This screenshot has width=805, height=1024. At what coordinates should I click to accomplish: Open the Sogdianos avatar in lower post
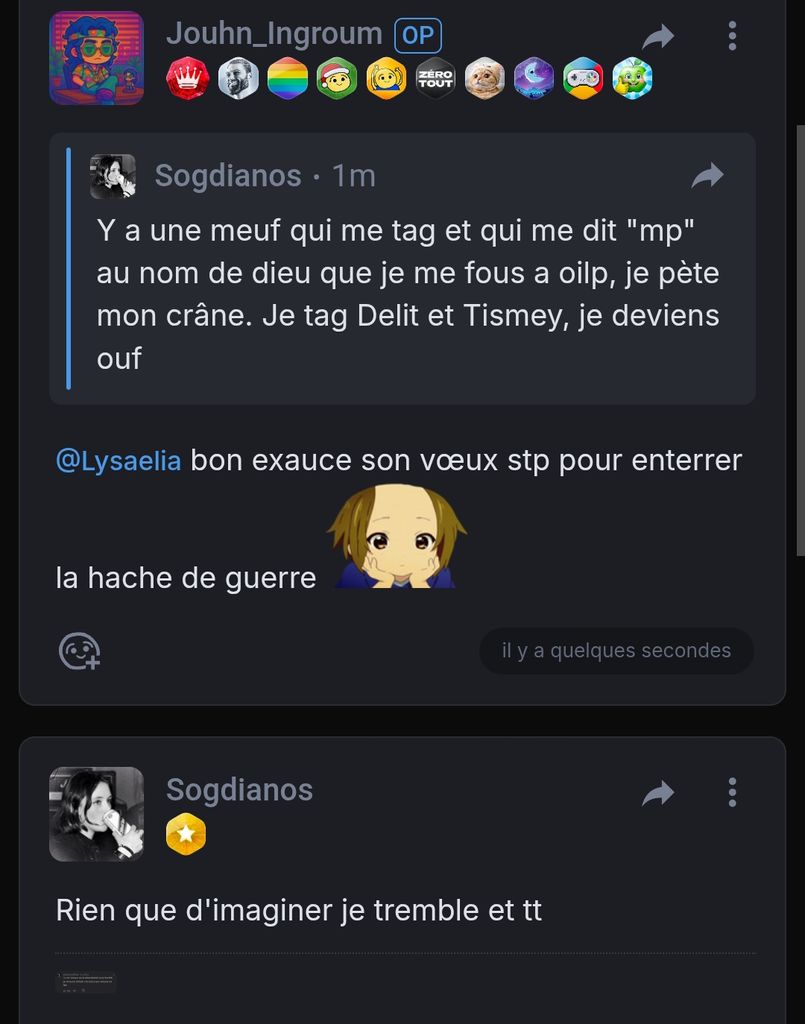tap(97, 814)
